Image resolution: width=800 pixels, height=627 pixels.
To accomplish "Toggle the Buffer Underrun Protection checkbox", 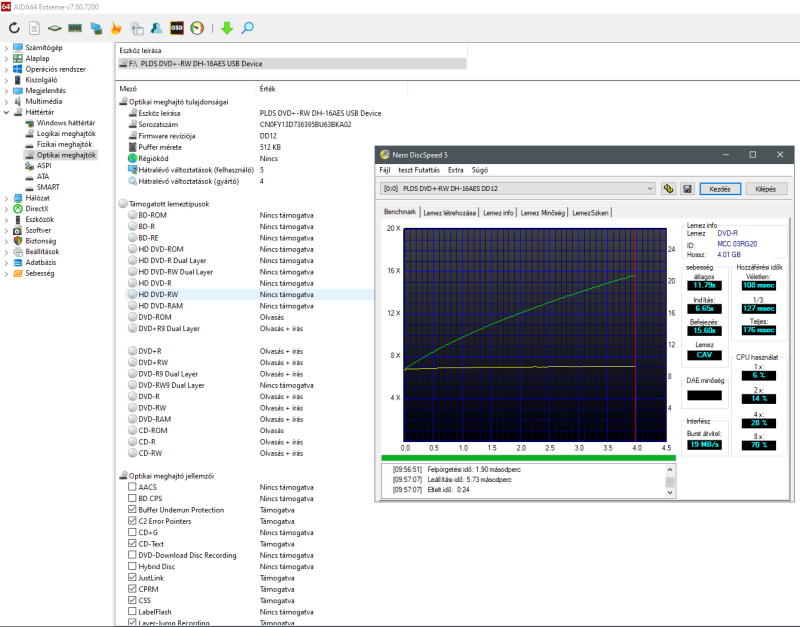I will 133,510.
